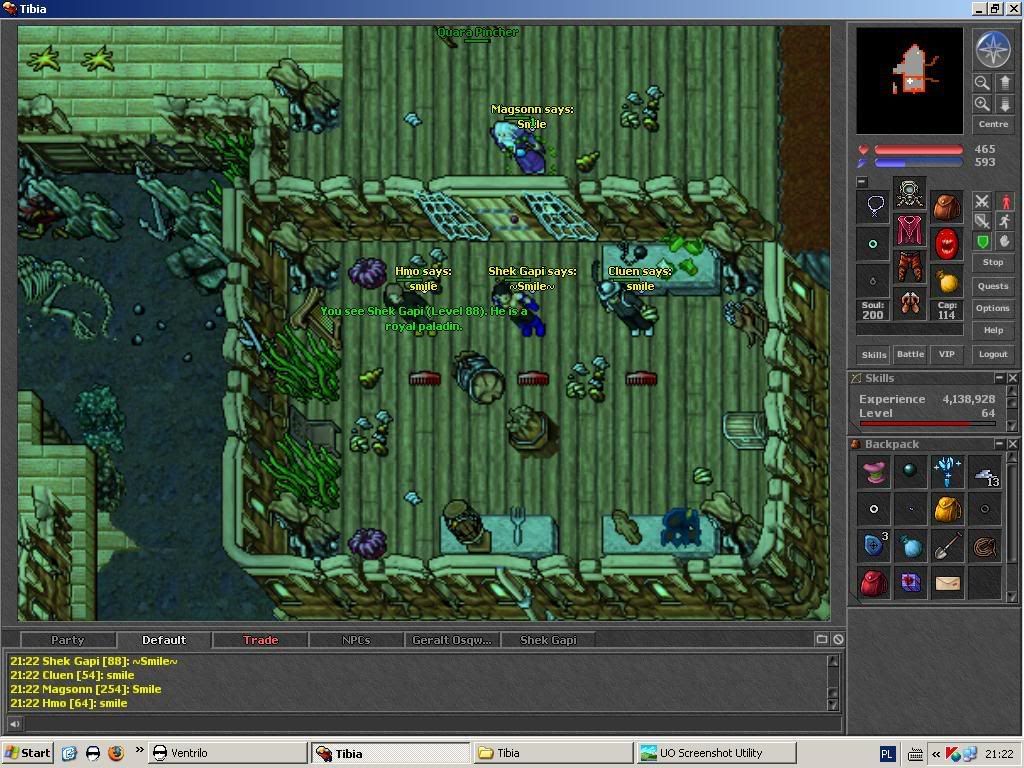
Task: Select the ring in the left hand slot
Action: point(873,244)
